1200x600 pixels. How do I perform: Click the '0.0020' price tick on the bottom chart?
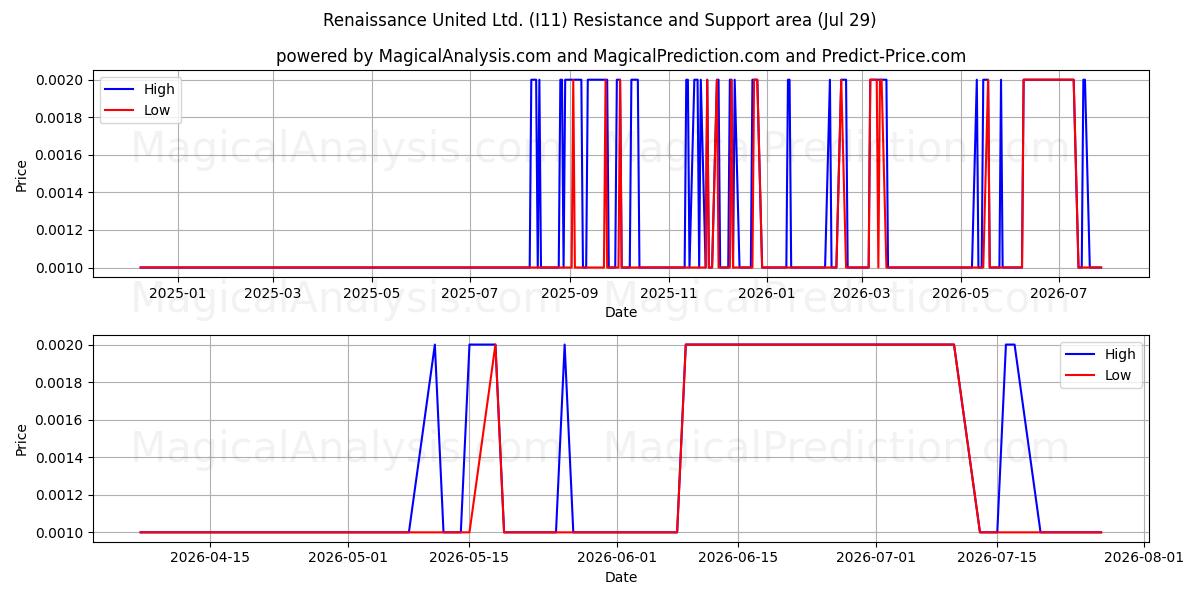coord(62,345)
